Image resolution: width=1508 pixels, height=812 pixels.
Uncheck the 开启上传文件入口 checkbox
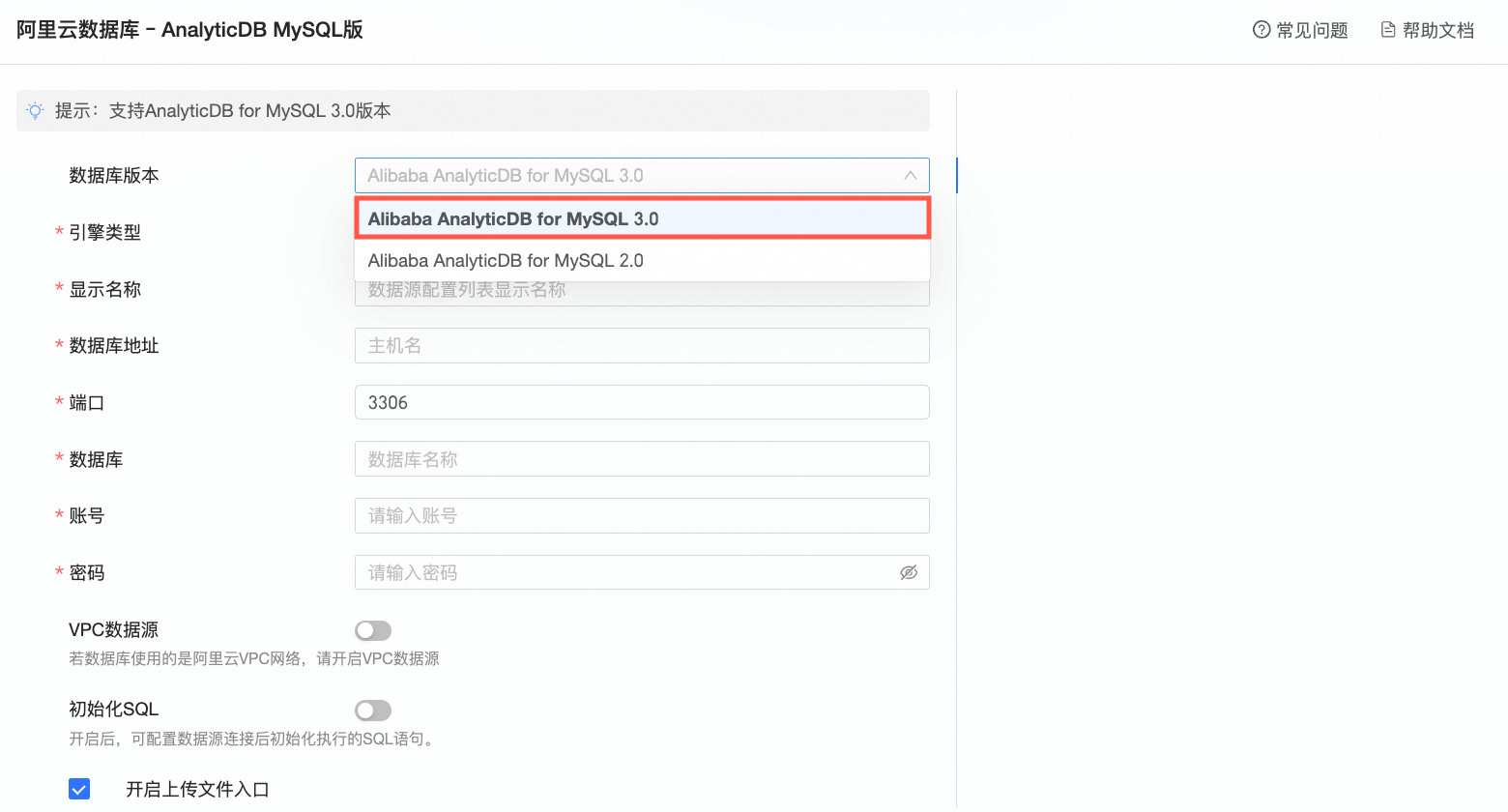tap(79, 789)
